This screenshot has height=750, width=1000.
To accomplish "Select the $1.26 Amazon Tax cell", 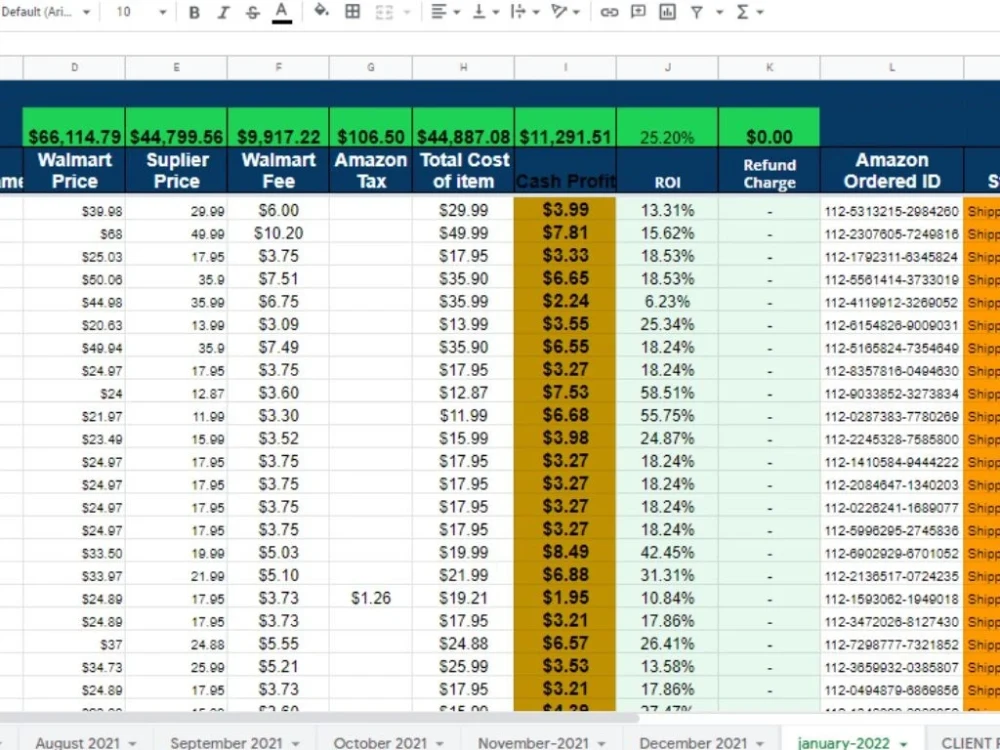I will [371, 598].
